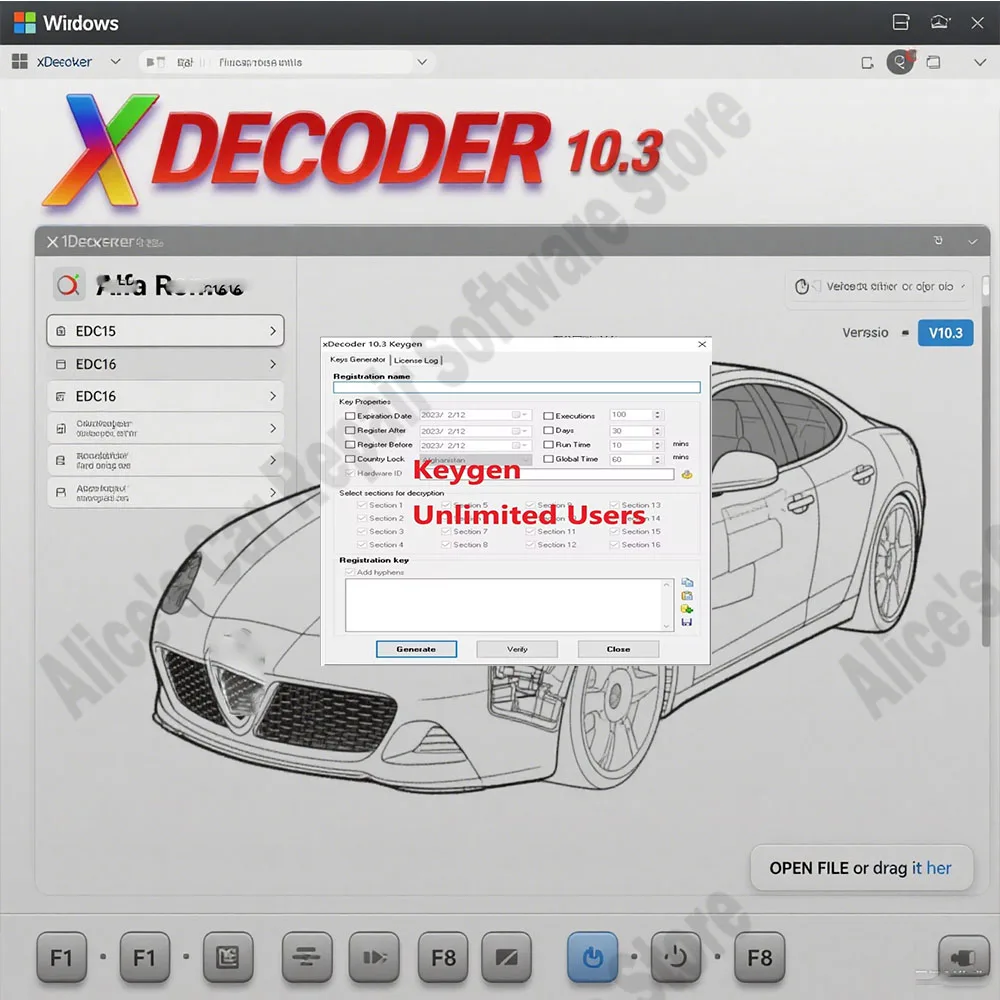Select the Keys Generator tab

(357, 360)
